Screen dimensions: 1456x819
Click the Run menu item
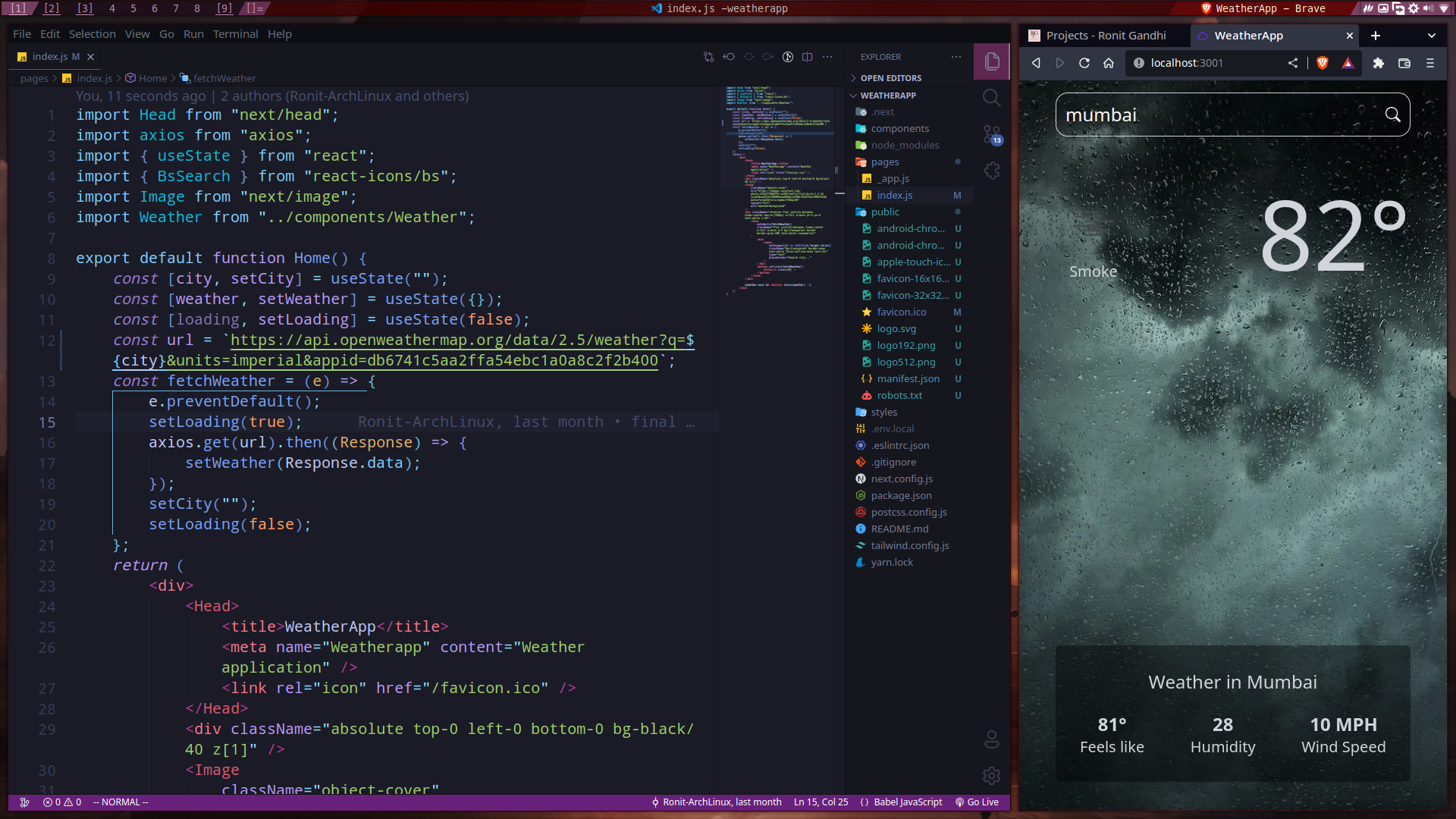[x=195, y=33]
